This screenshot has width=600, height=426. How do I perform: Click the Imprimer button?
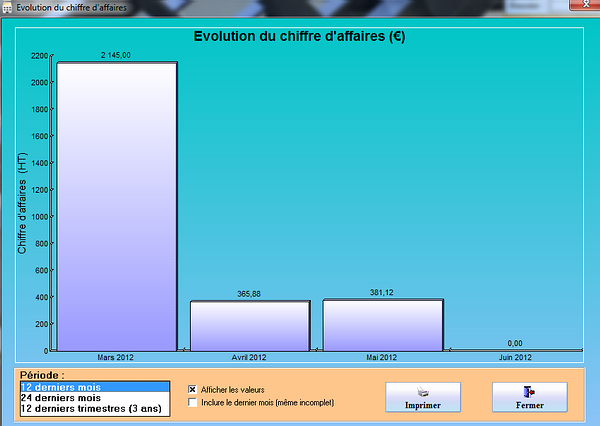[x=423, y=397]
